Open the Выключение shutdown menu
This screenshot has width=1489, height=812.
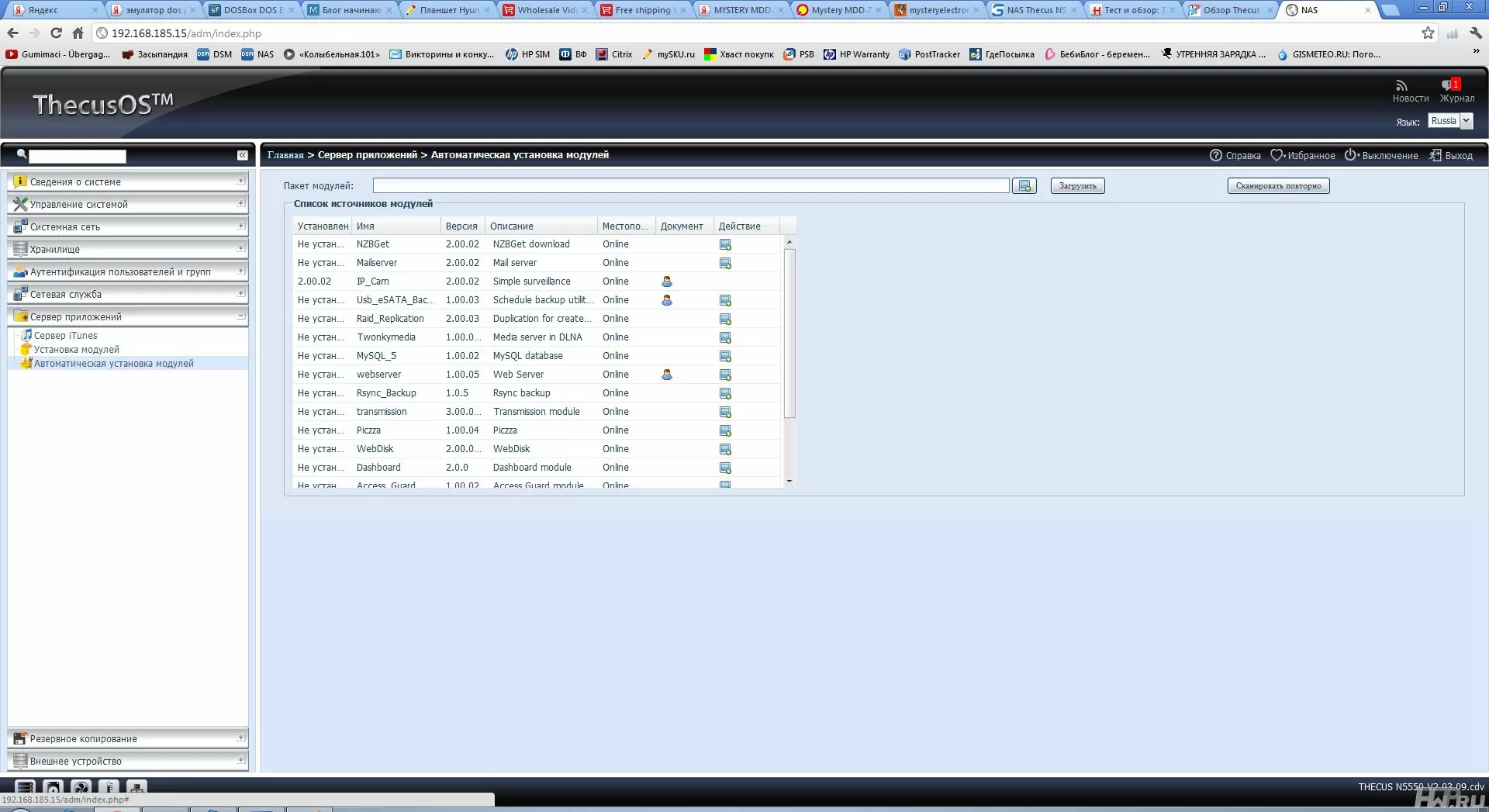tap(1381, 155)
